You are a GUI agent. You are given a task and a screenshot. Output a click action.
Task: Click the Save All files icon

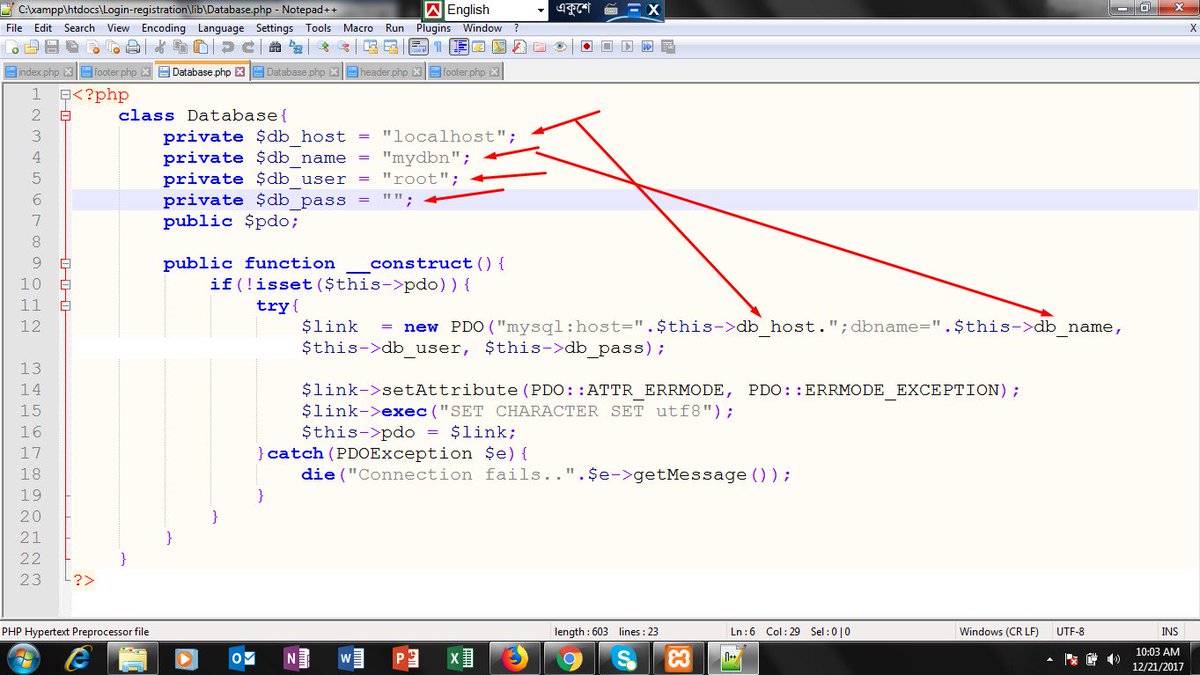(x=72, y=46)
